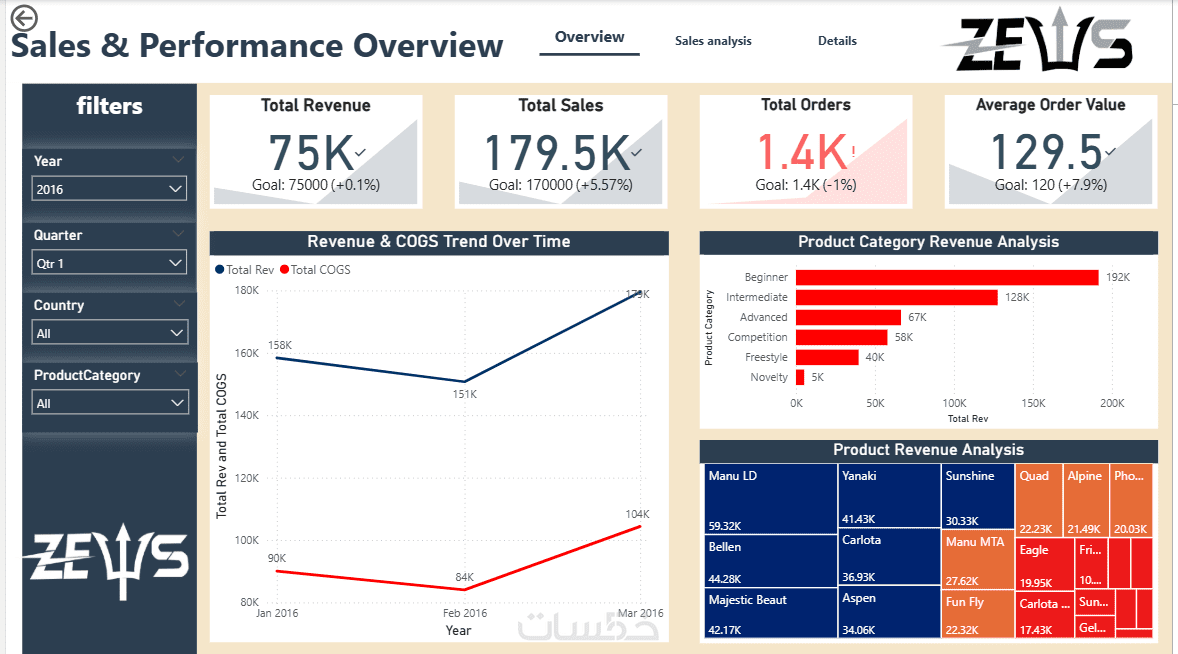Click the ZEUS logo in the header

coord(1038,41)
